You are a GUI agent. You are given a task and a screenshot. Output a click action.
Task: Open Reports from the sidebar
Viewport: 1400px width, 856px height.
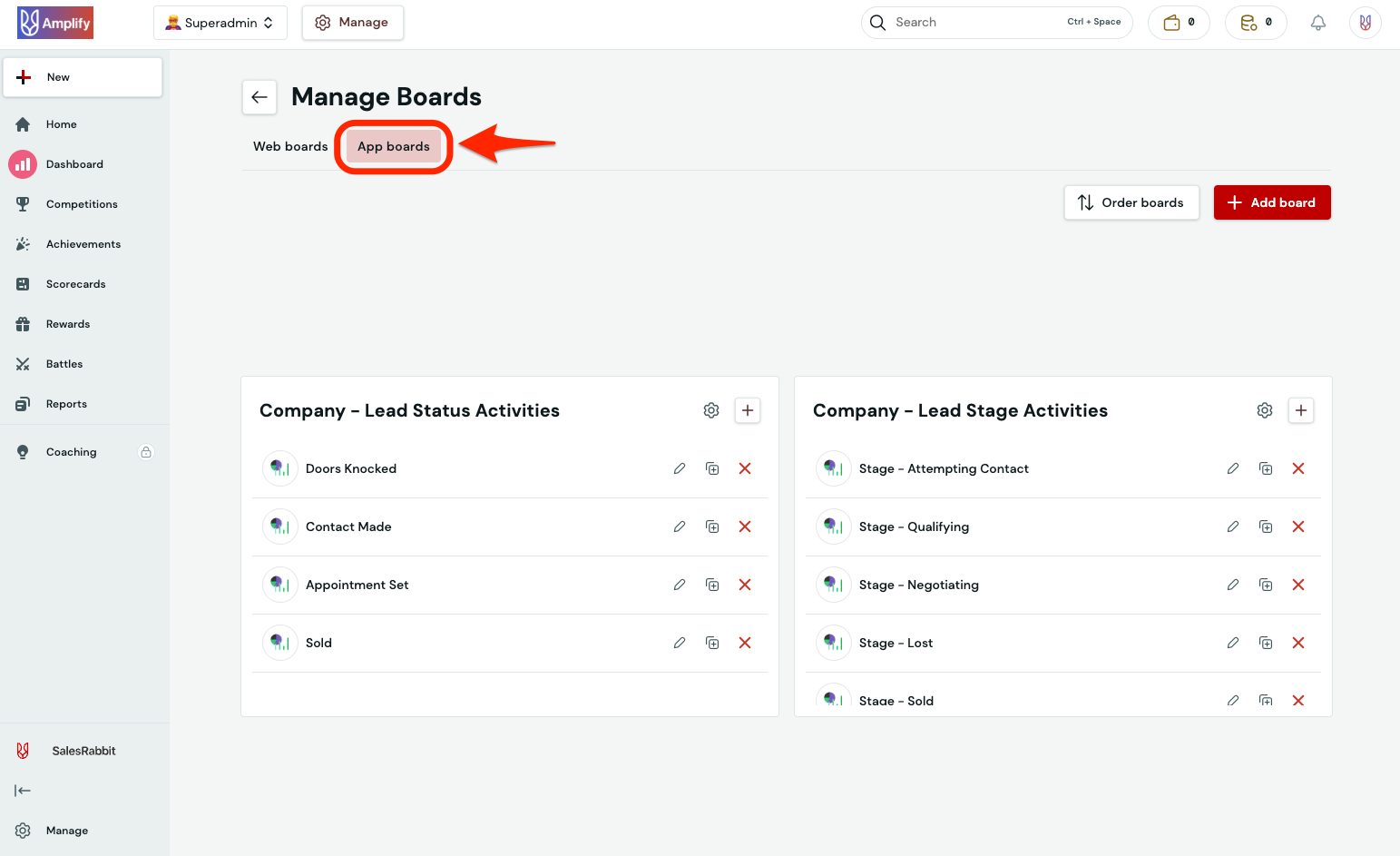(66, 403)
